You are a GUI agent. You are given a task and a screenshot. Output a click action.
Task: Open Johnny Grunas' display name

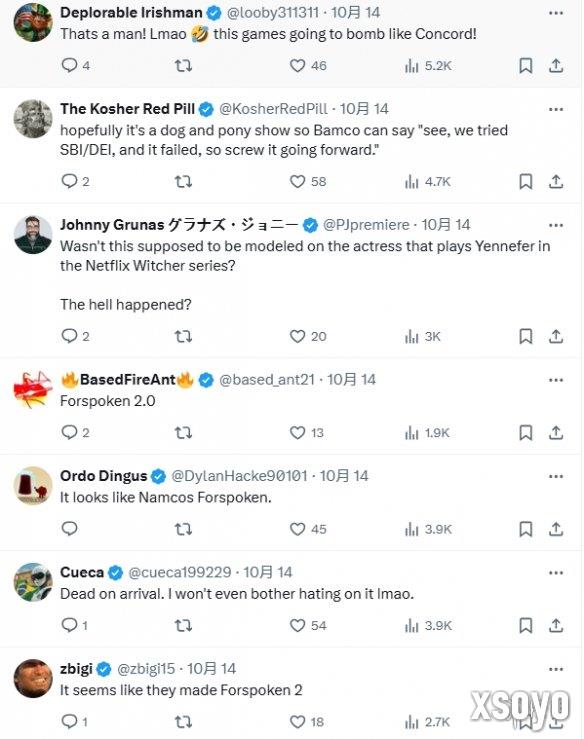[179, 225]
